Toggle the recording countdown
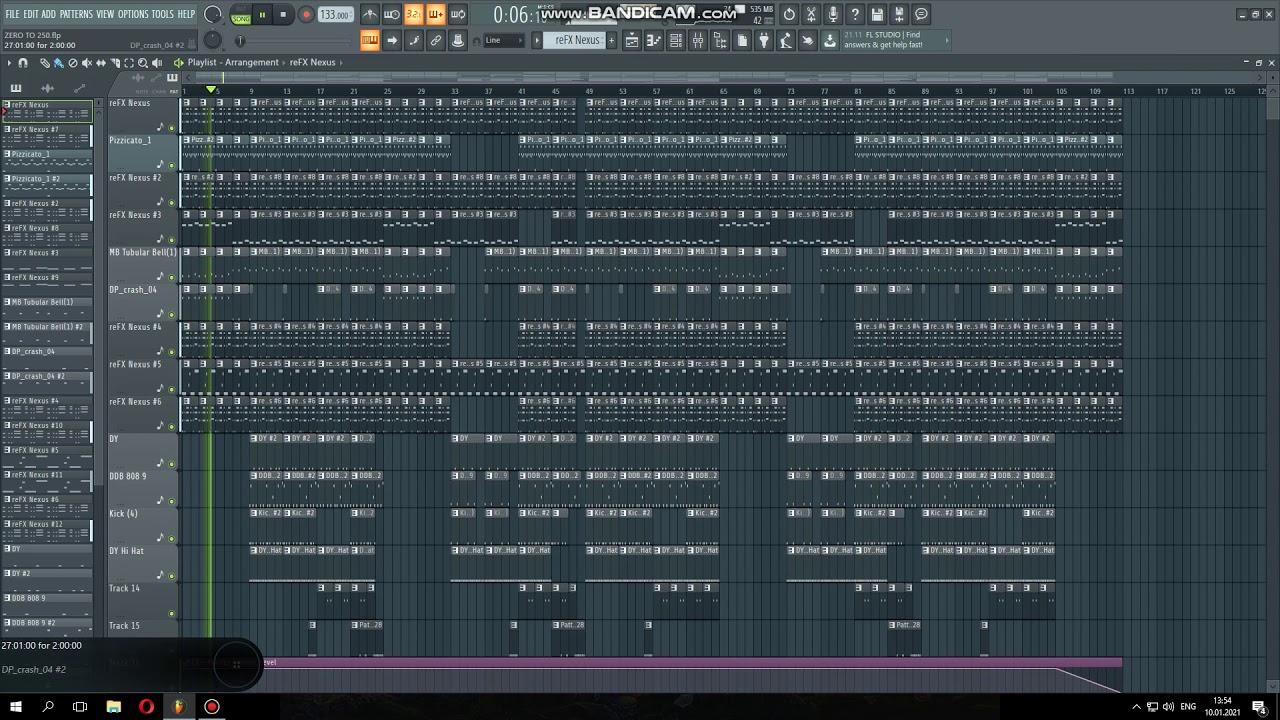This screenshot has width=1280, height=720. [x=414, y=14]
